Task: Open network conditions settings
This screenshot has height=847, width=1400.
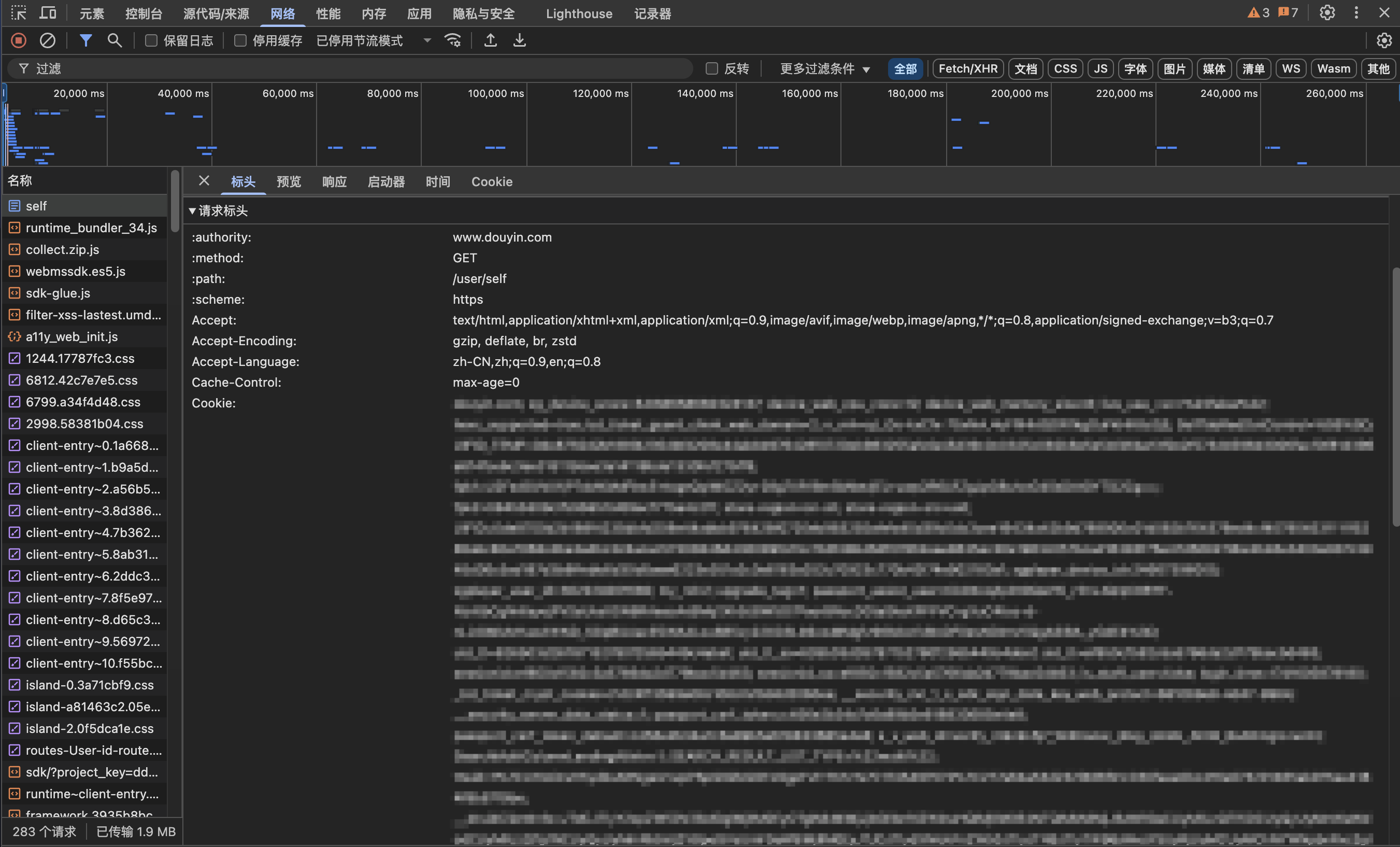Action: click(x=452, y=40)
